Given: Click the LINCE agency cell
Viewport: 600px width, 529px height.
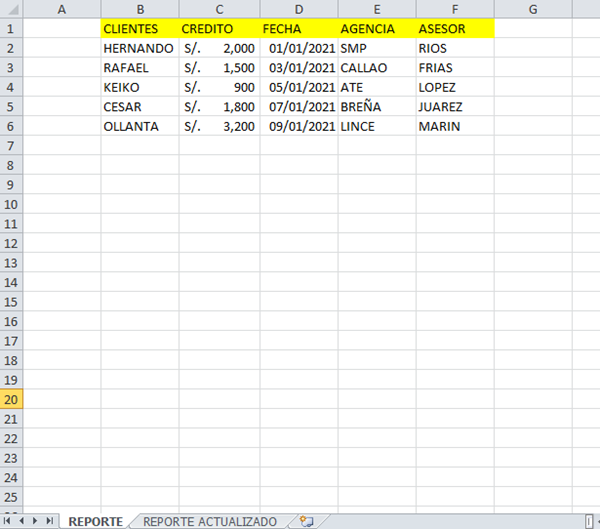Looking at the screenshot, I should point(377,126).
